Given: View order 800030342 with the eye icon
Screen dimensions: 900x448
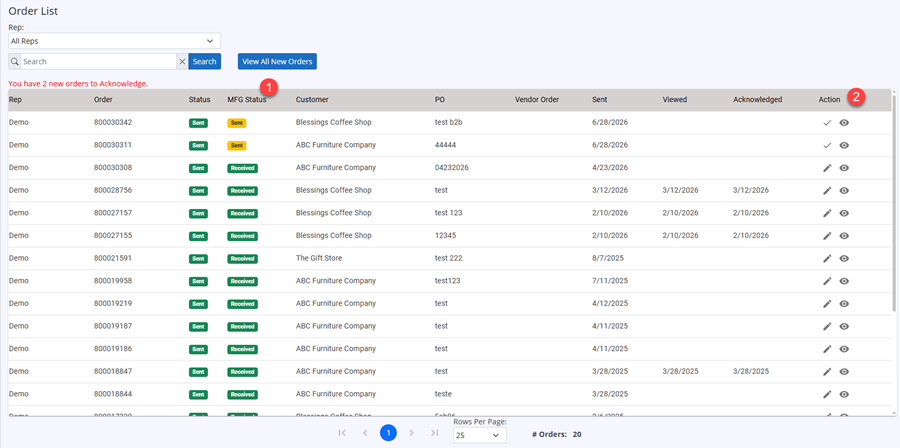Looking at the screenshot, I should tap(844, 123).
